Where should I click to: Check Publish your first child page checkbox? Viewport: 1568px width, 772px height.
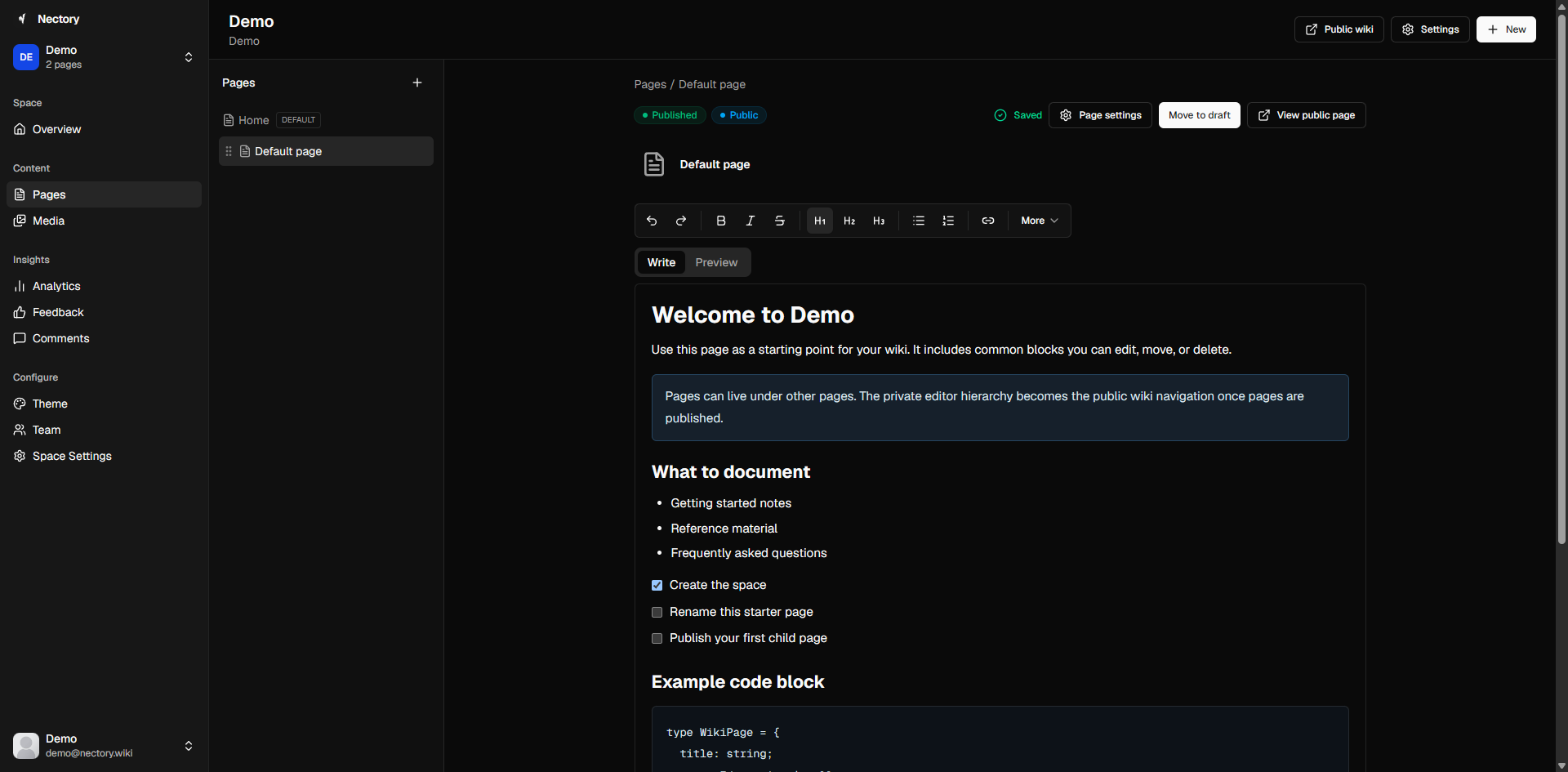click(657, 639)
